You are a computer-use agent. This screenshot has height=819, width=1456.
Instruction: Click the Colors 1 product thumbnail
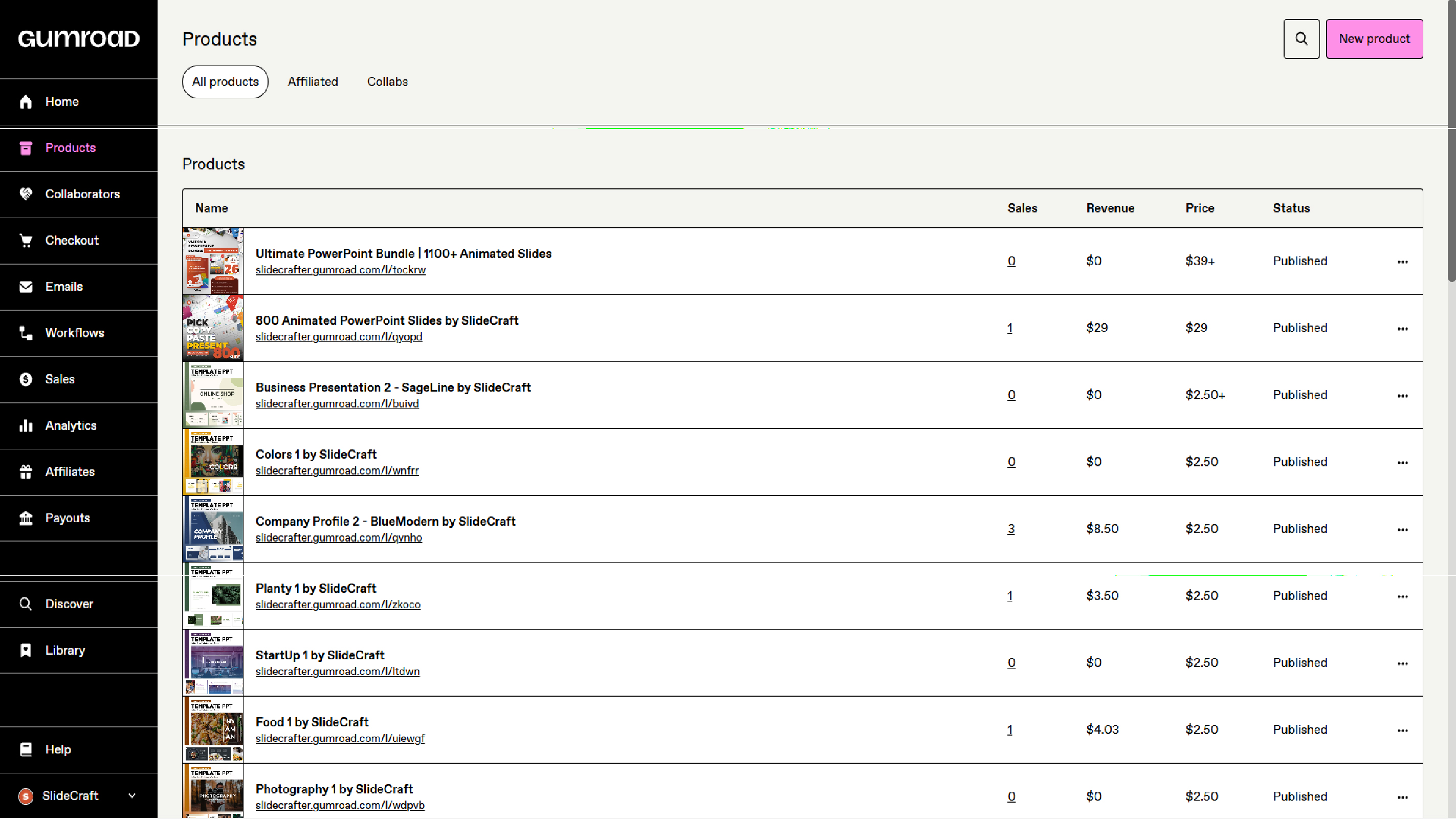(x=213, y=462)
